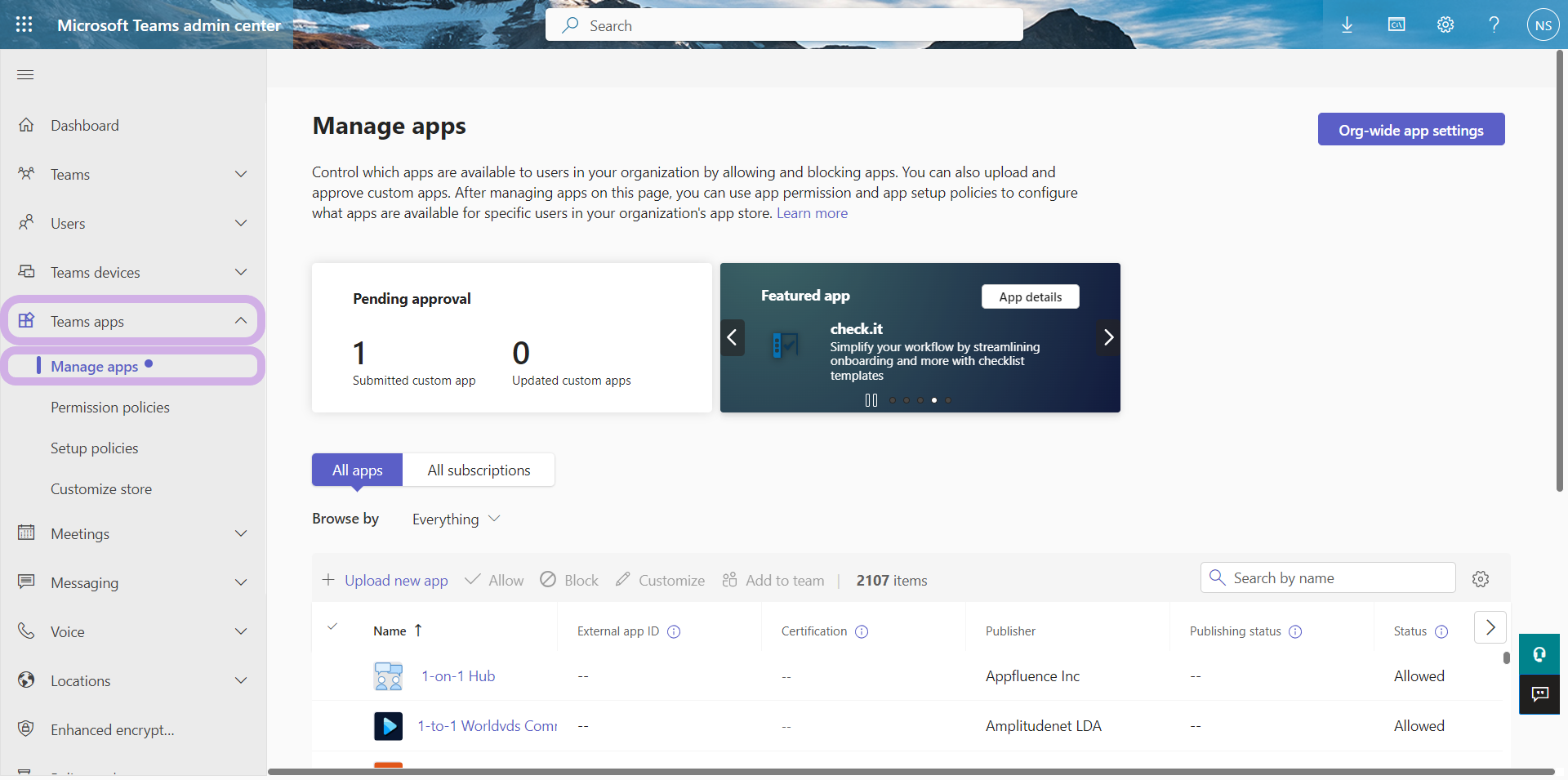This screenshot has height=780, width=1568.
Task: Click the help question mark icon
Action: [1494, 25]
